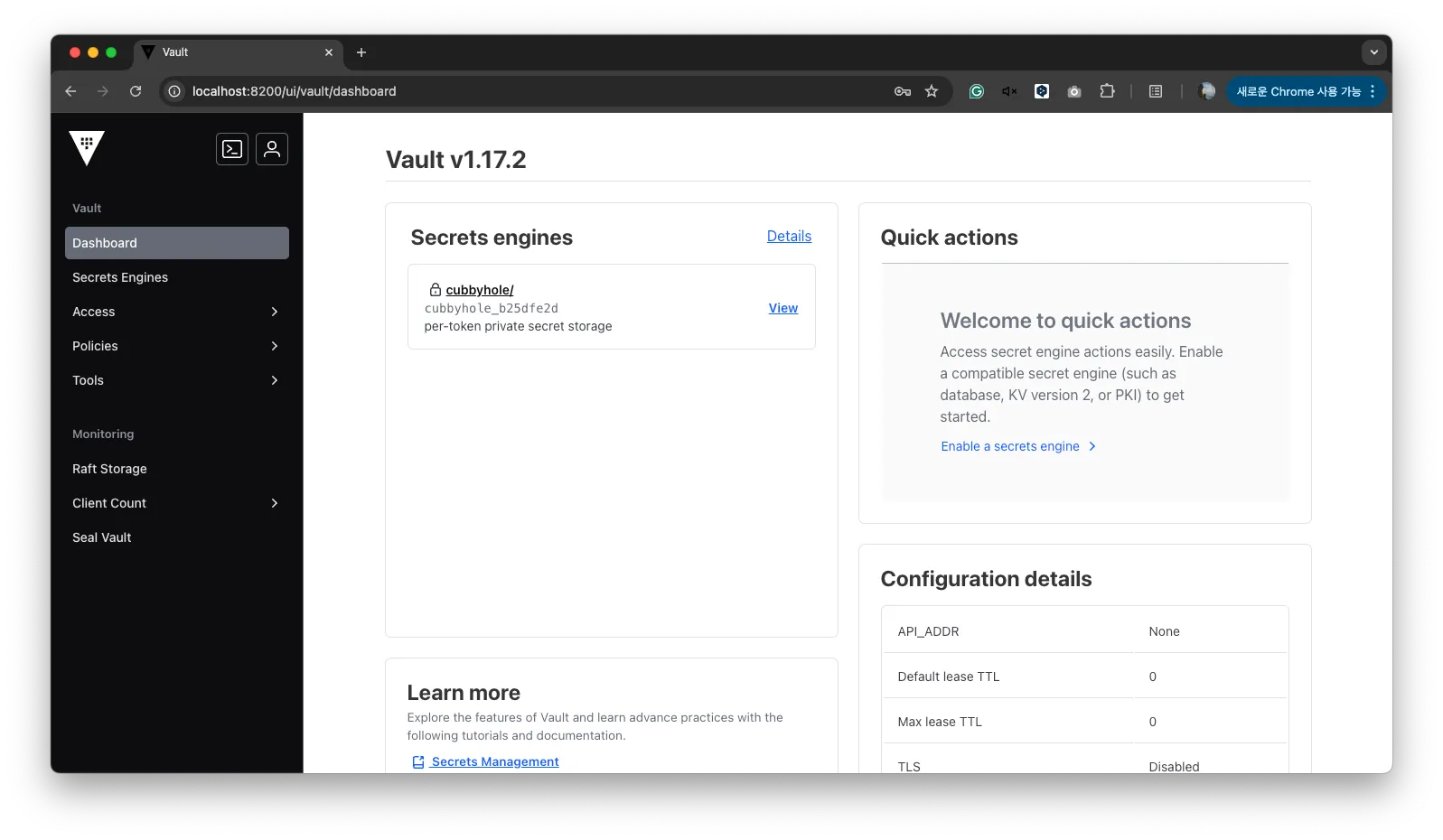1443x840 pixels.
Task: Go to Raft Storage
Action: pos(177,469)
